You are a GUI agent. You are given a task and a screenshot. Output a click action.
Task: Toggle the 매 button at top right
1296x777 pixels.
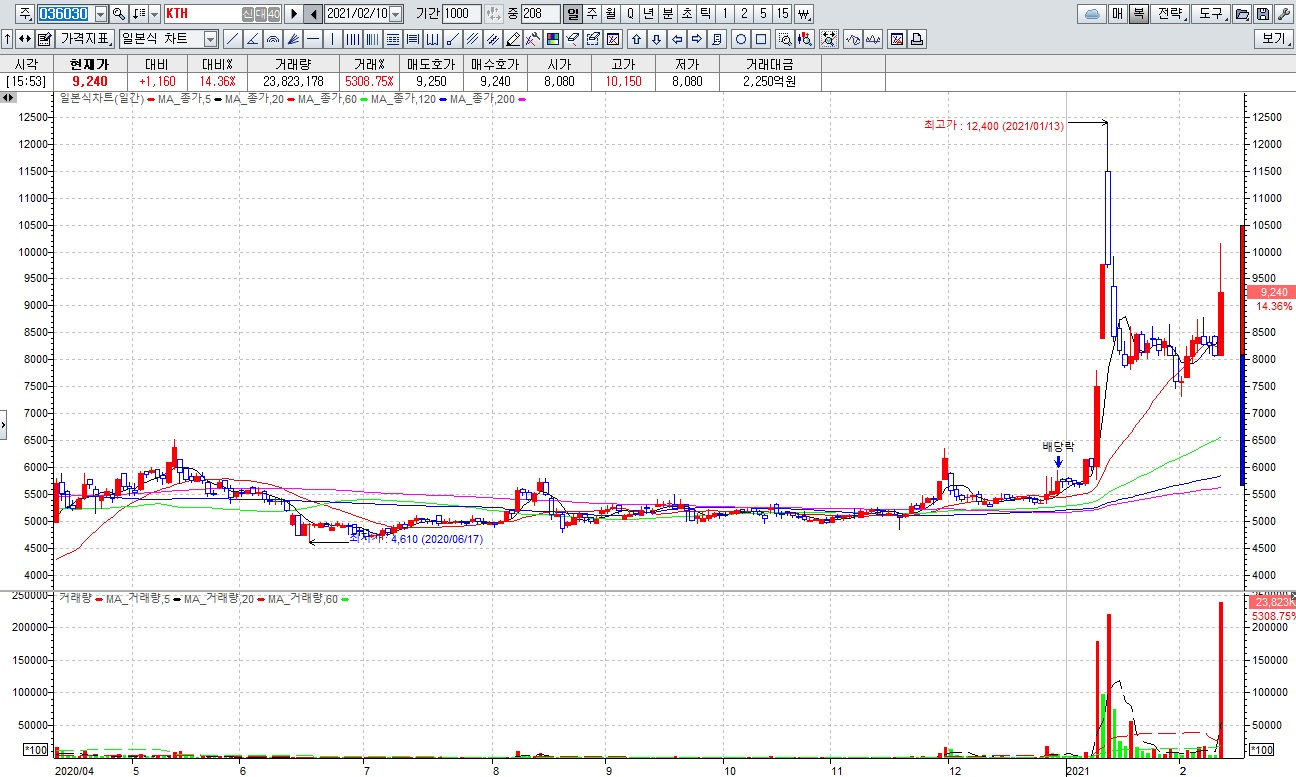(x=1117, y=13)
